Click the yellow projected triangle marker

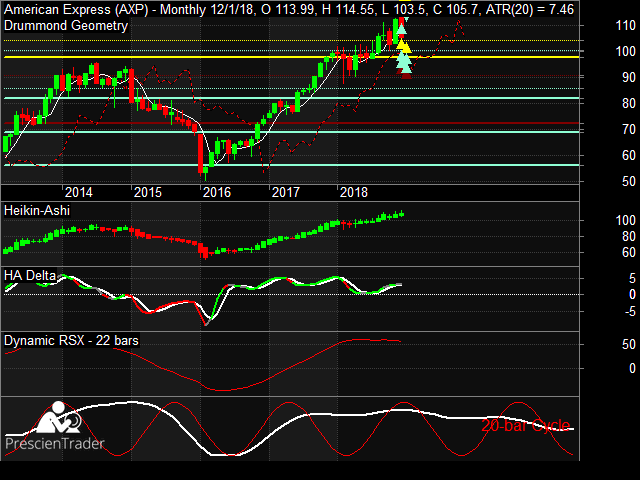click(x=403, y=46)
